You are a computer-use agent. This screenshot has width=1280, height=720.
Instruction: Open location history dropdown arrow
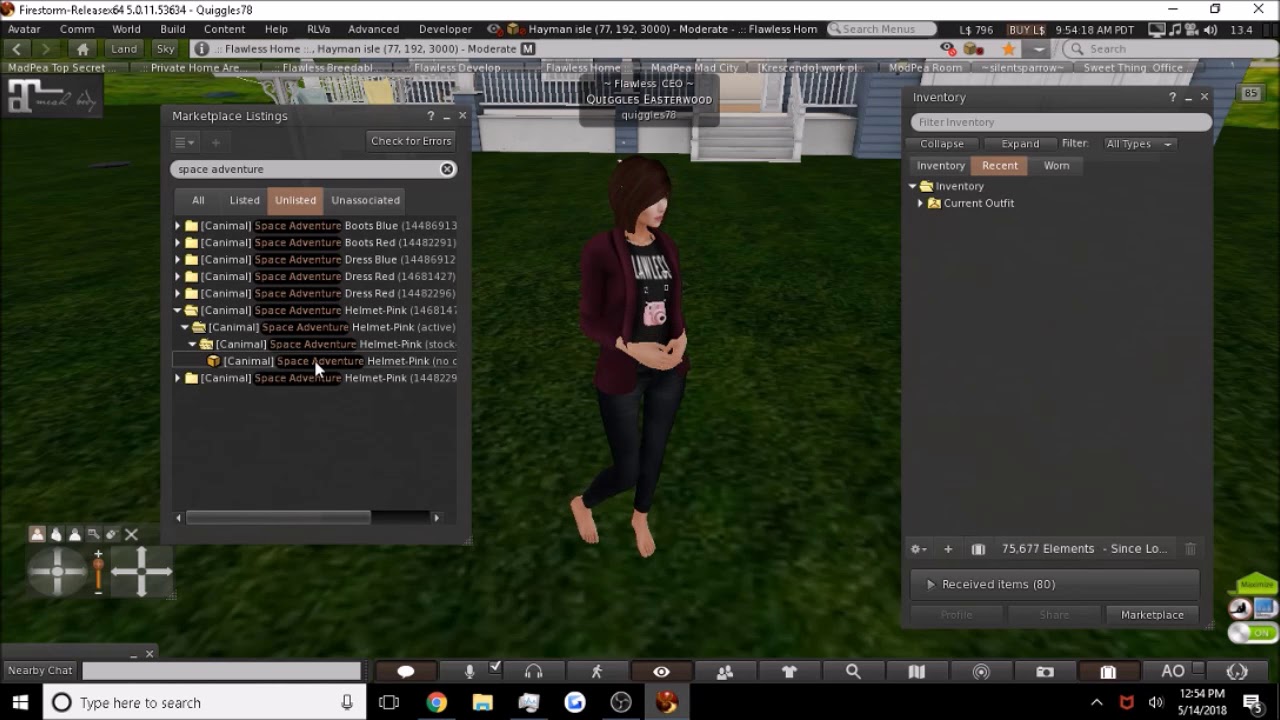(1039, 49)
